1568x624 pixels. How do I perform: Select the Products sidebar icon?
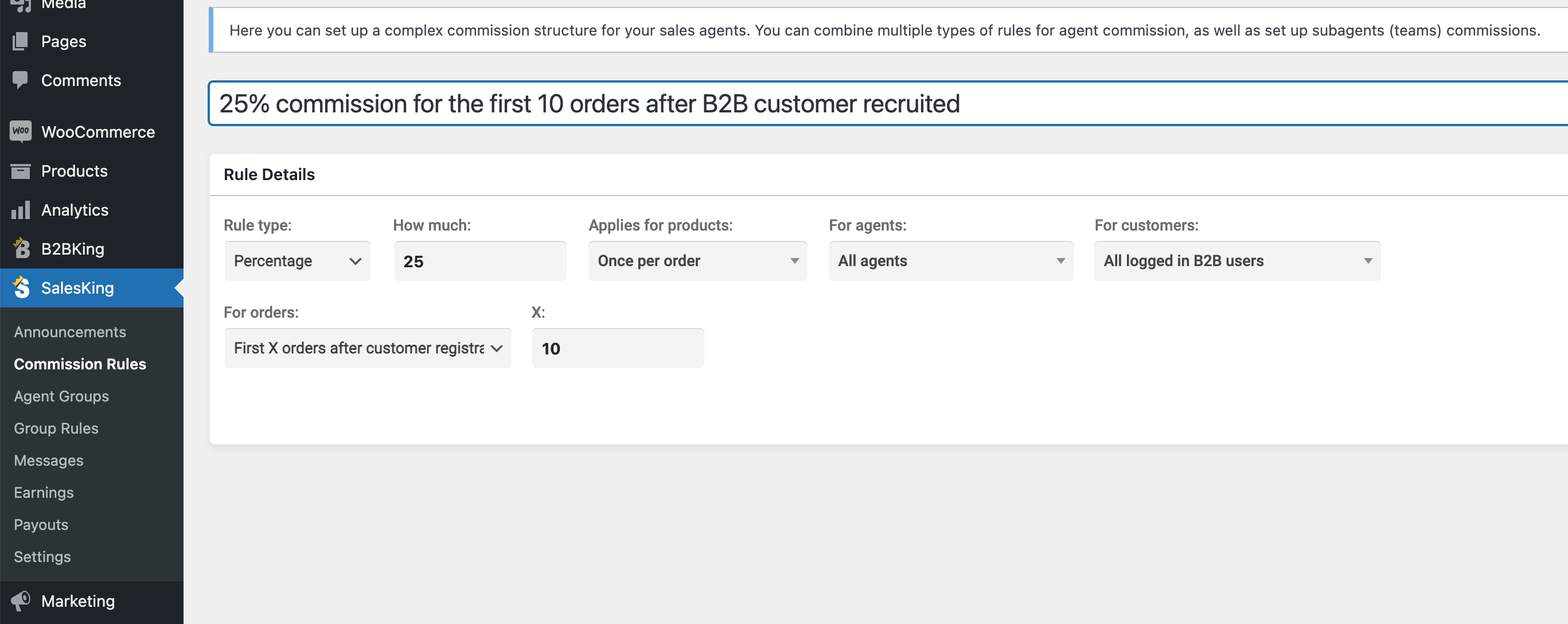(20, 170)
